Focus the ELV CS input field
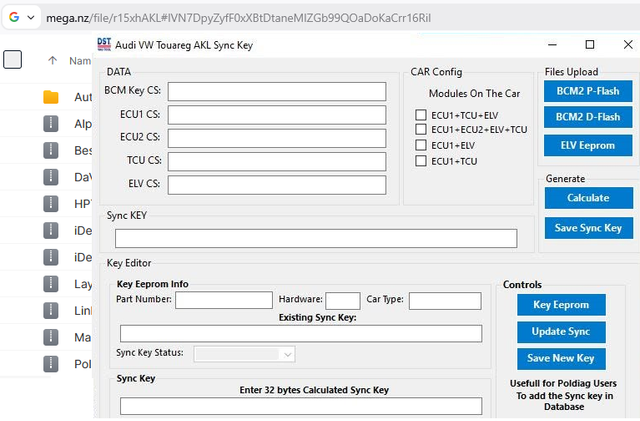The height and width of the screenshot is (421, 640). tap(277, 185)
